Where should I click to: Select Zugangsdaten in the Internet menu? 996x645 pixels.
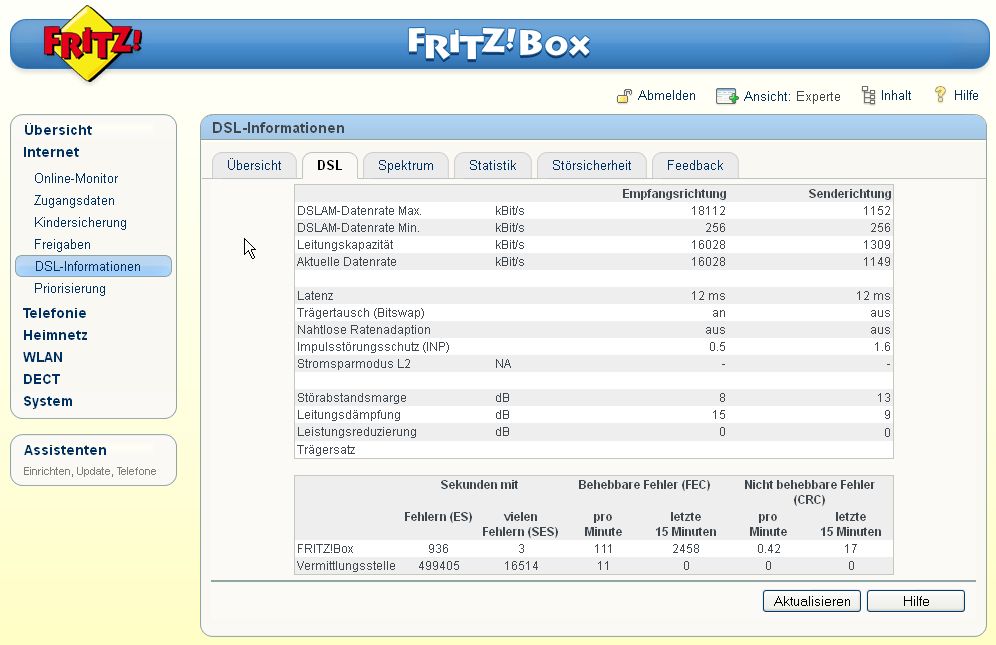[x=74, y=201]
